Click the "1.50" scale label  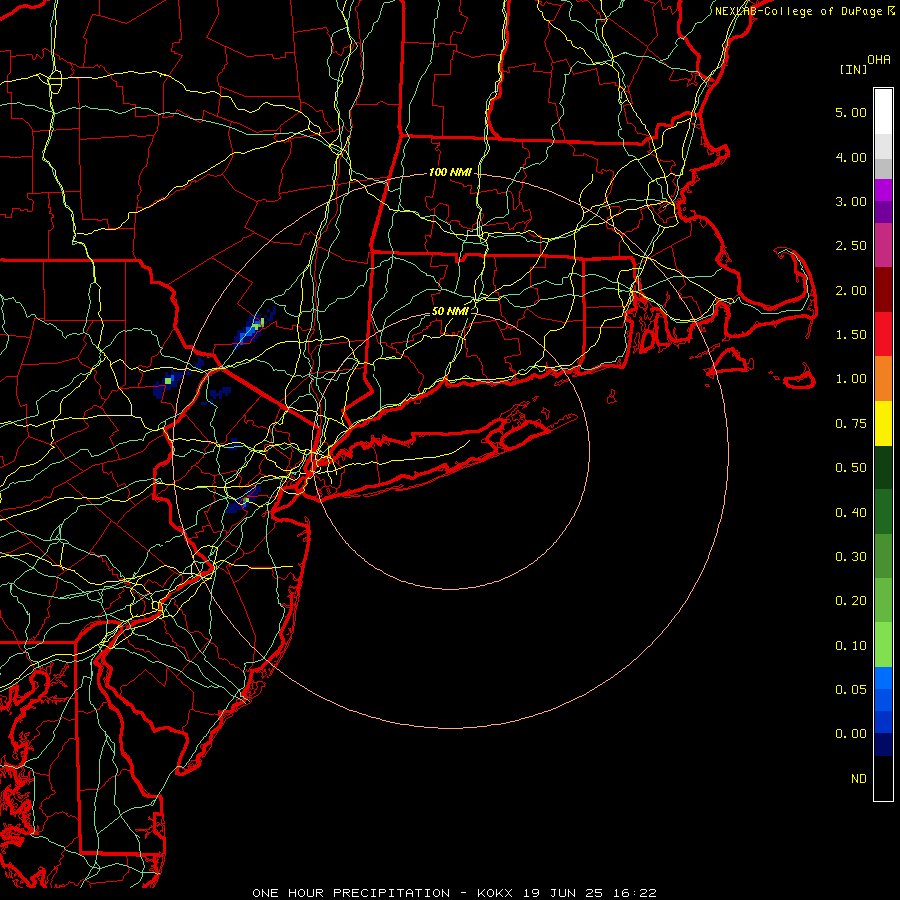click(851, 335)
